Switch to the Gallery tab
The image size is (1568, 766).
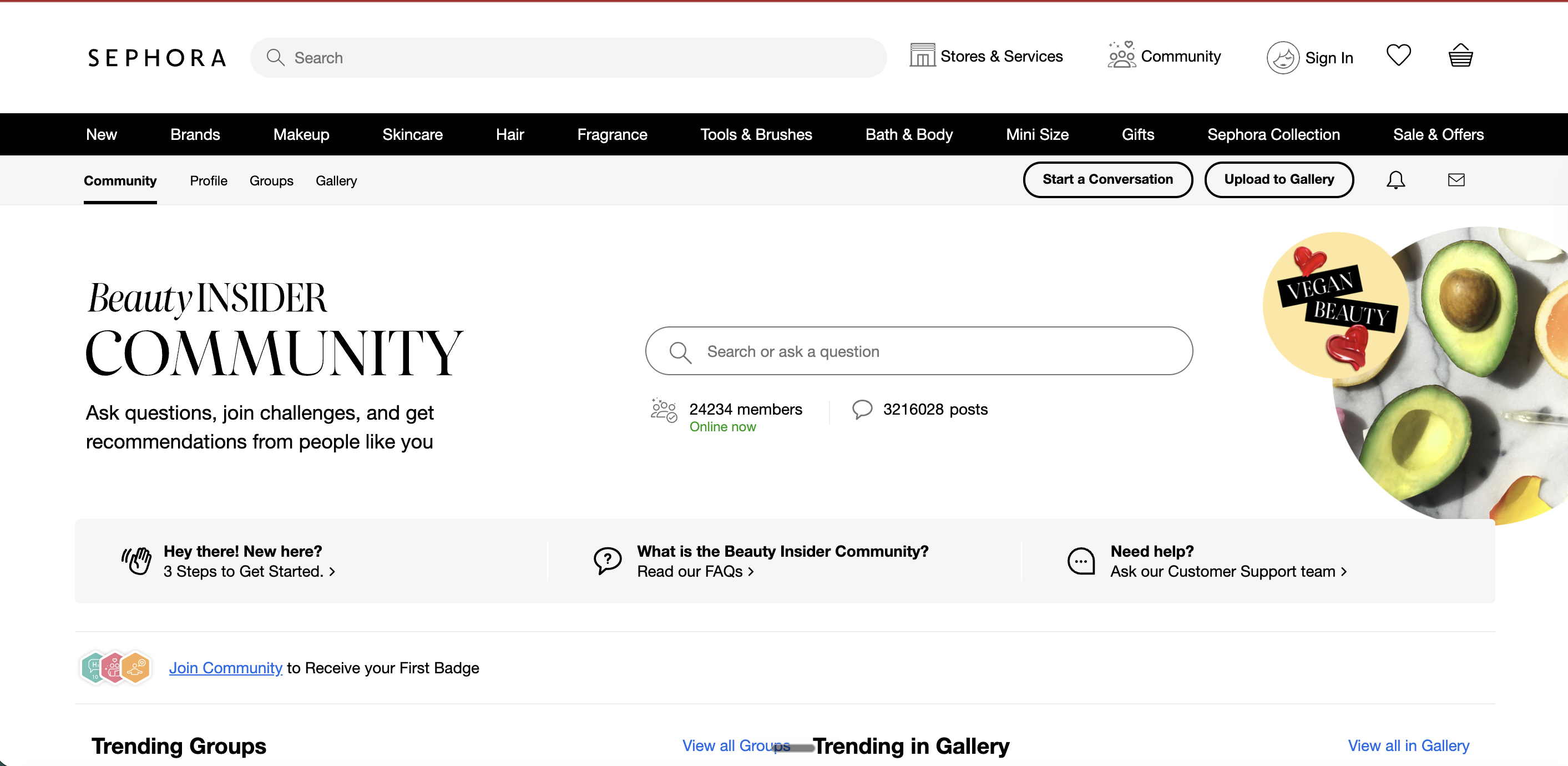point(337,181)
